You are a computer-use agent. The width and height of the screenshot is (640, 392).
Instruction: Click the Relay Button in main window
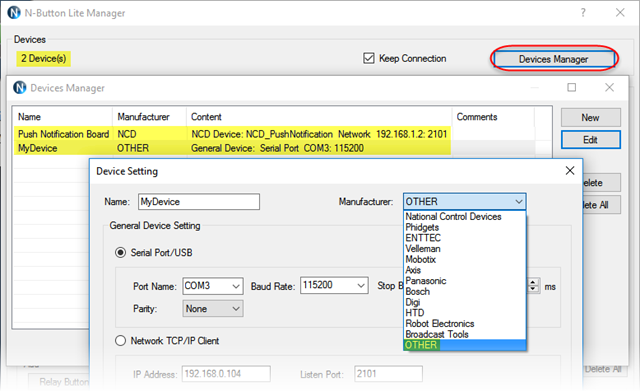[60, 382]
